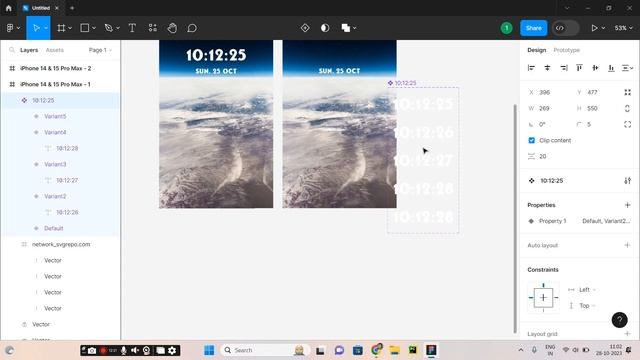
Task: Go to the Figma home icon
Action: [9, 8]
